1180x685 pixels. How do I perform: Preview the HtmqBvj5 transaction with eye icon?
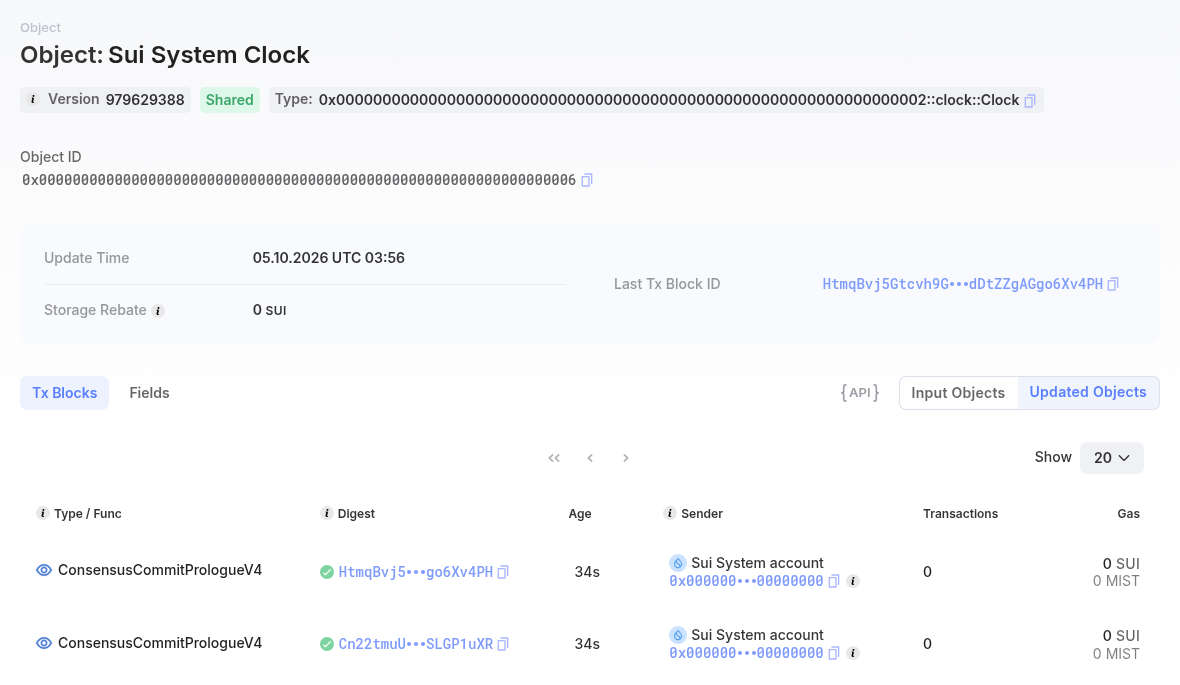(x=44, y=571)
